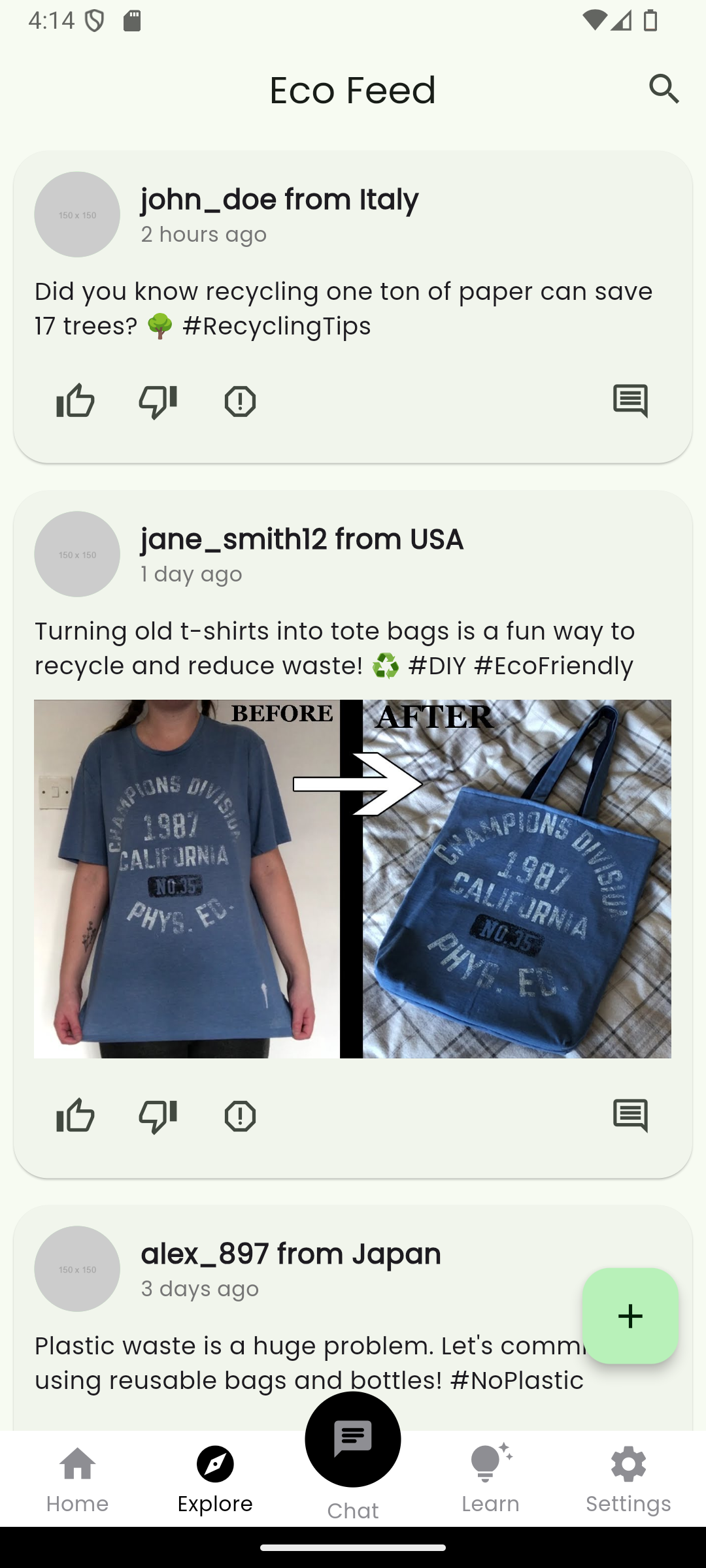Open comments on john_doe's post

[x=631, y=401]
